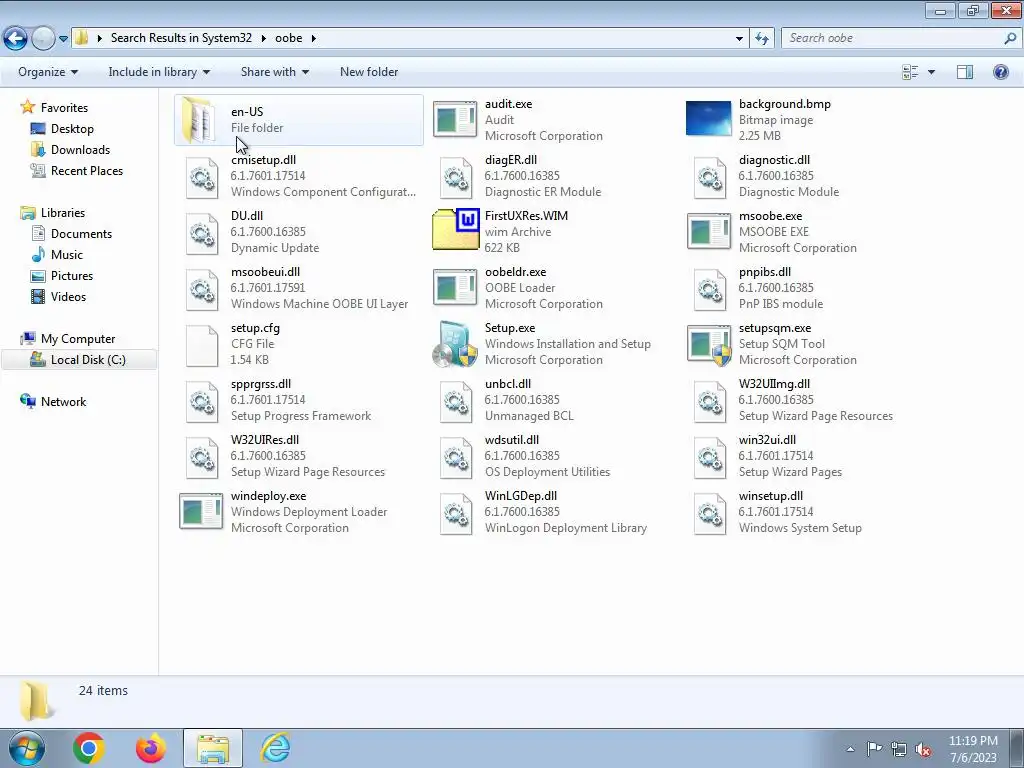
Task: Select the diagER.dll file icon
Action: coord(456,178)
